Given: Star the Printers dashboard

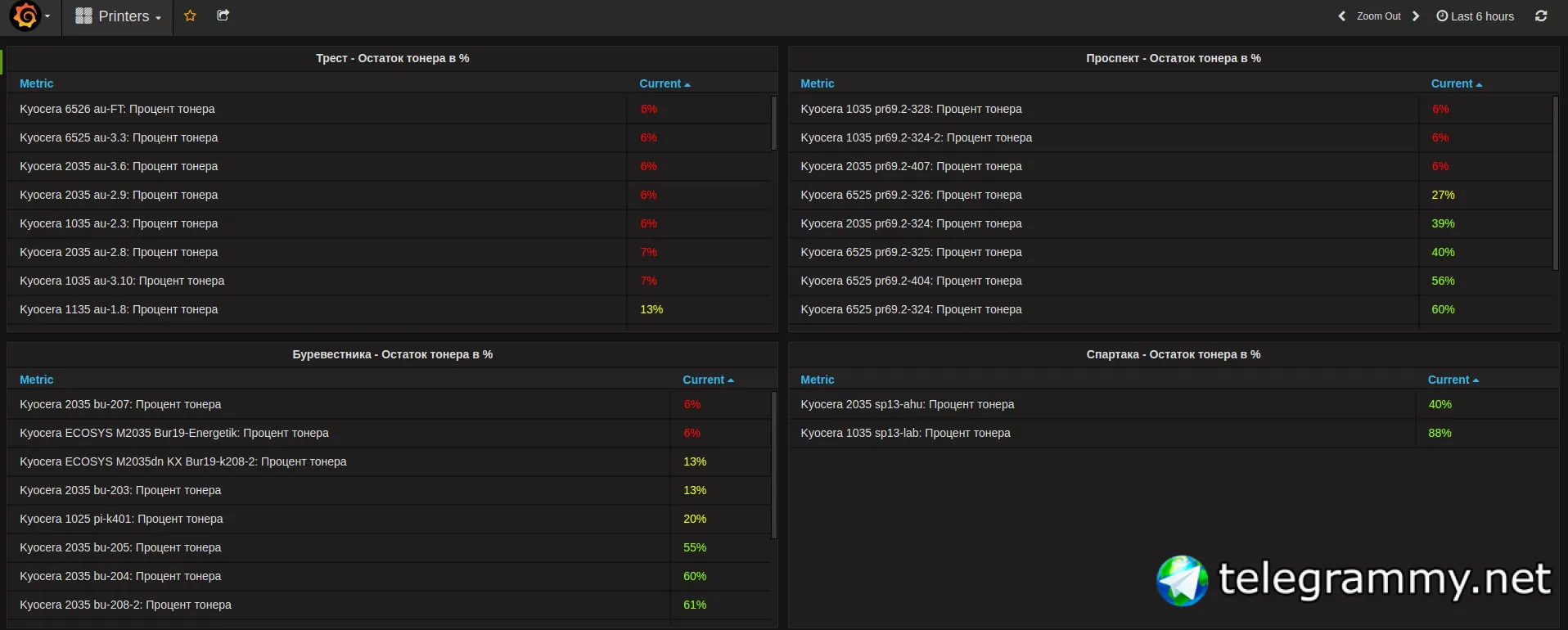Looking at the screenshot, I should (190, 16).
